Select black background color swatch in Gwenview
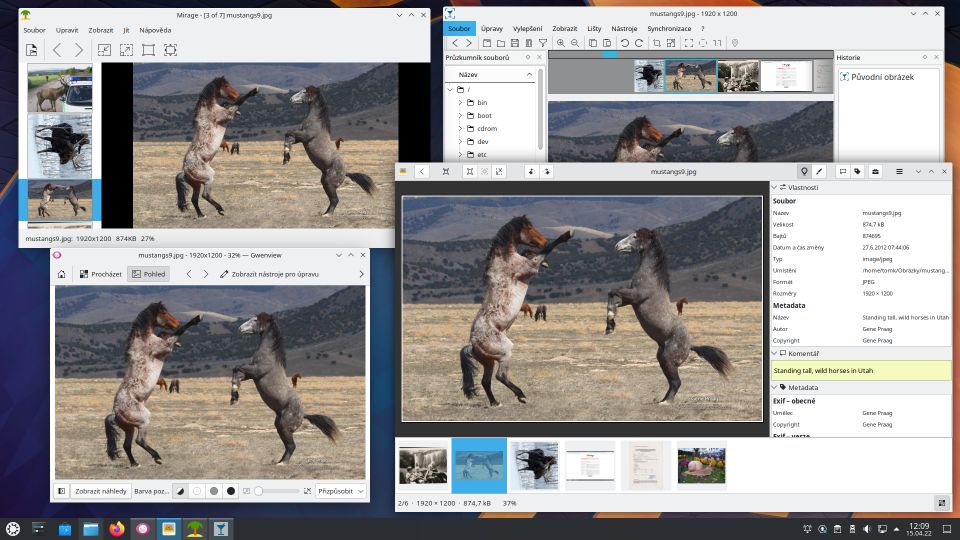 pyautogui.click(x=231, y=491)
